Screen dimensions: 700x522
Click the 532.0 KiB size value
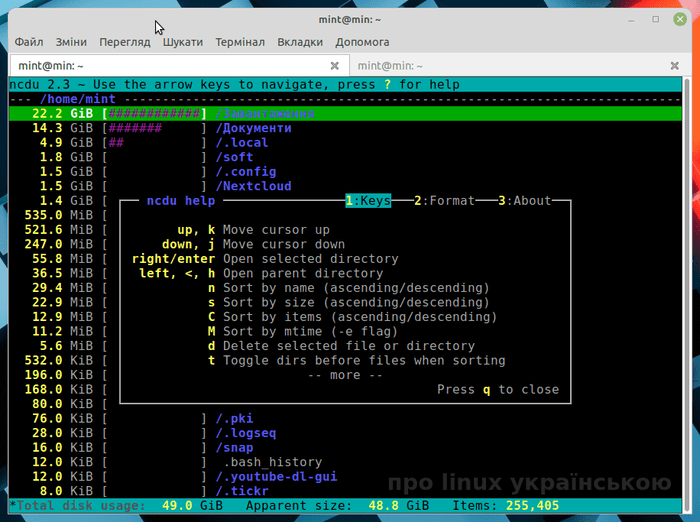pos(58,360)
